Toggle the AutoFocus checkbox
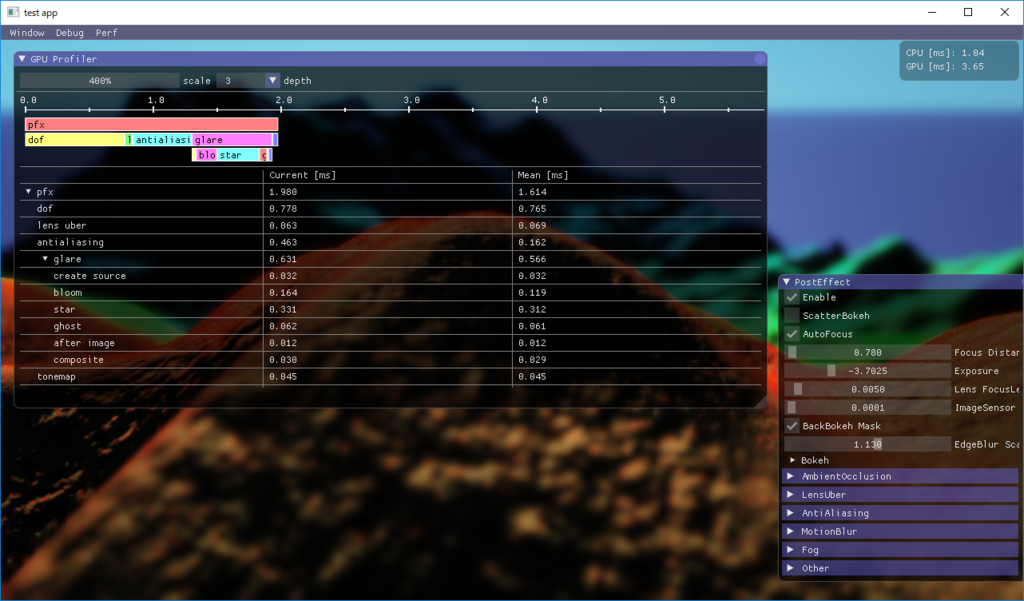The height and width of the screenshot is (601, 1024). pos(792,334)
